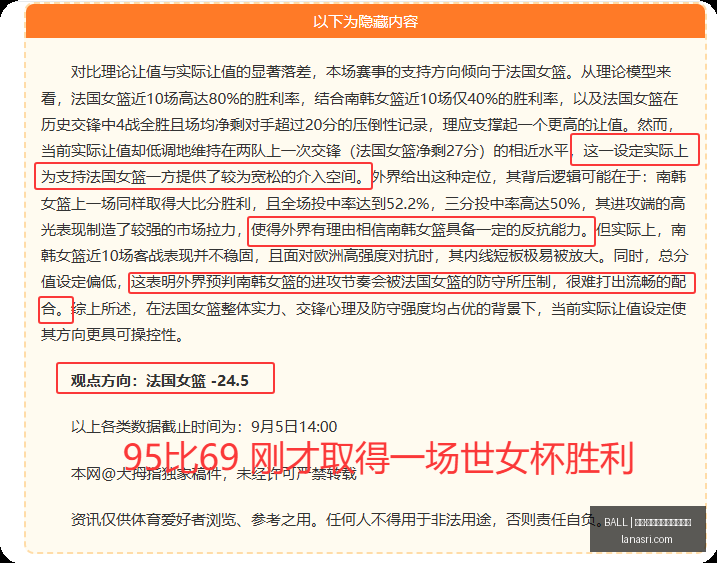Image resolution: width=717 pixels, height=563 pixels.
Task: Select the bold text '观点方向：法国女篮 -24.5'
Action: tap(160, 381)
